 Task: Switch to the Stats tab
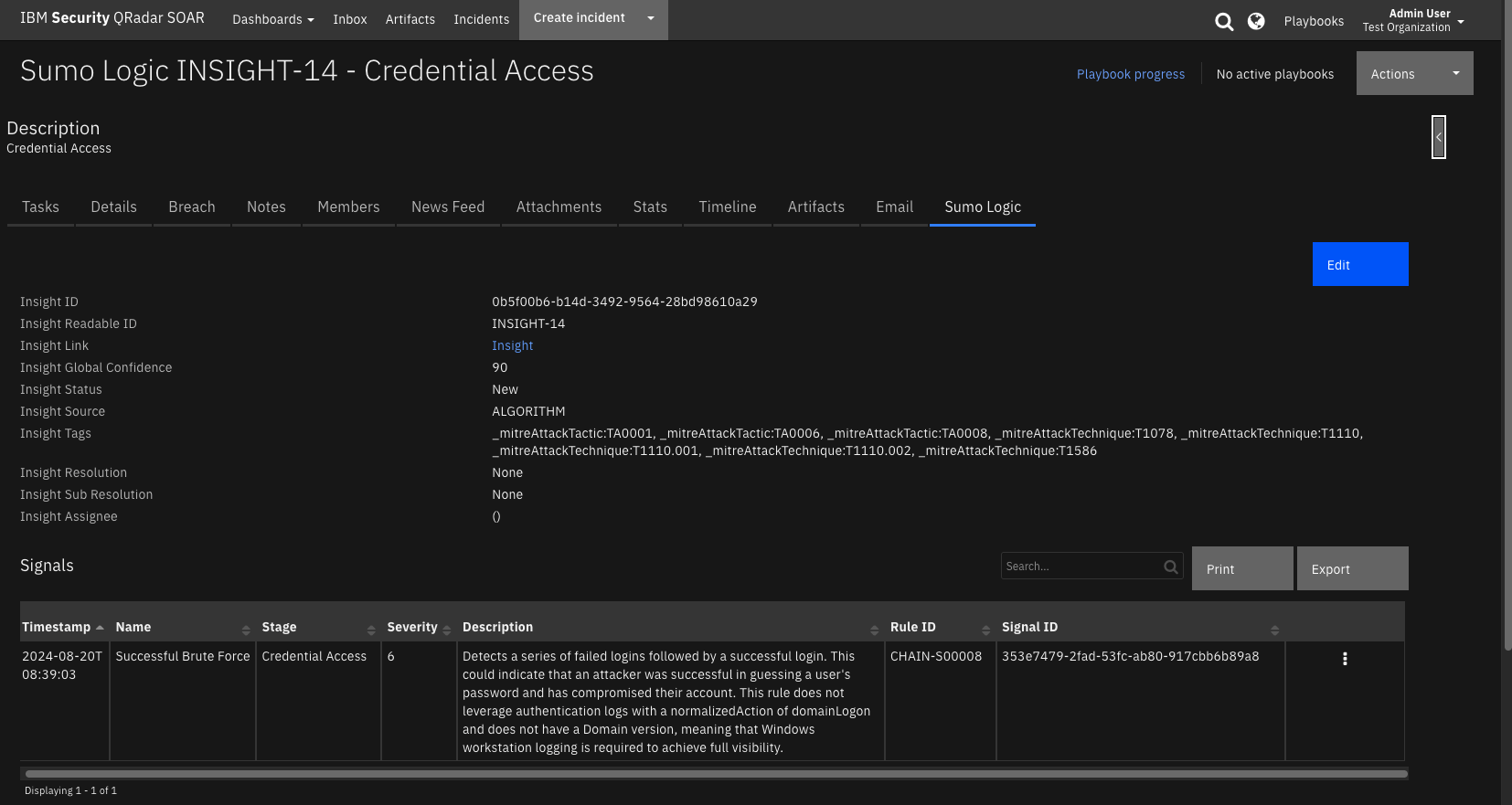650,207
